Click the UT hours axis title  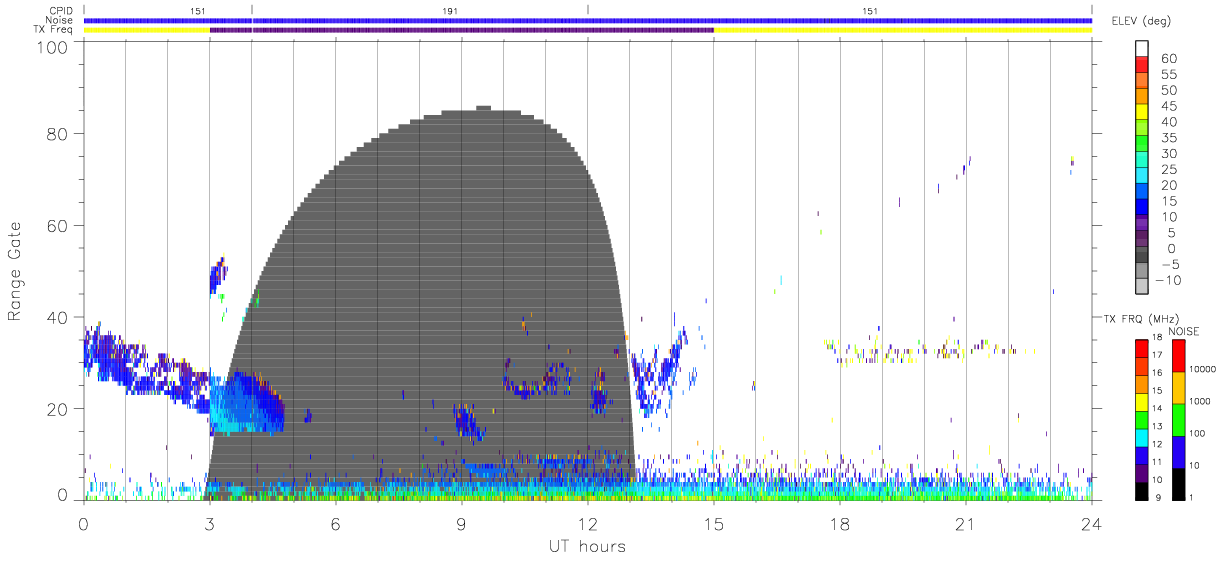[x=586, y=547]
